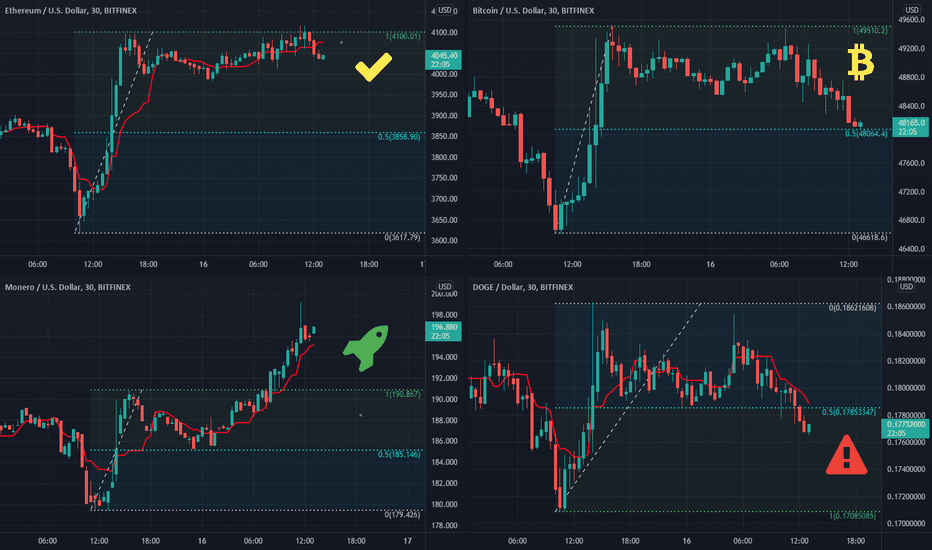
Task: Open the USD currency selector on Monero chart
Action: coord(445,287)
